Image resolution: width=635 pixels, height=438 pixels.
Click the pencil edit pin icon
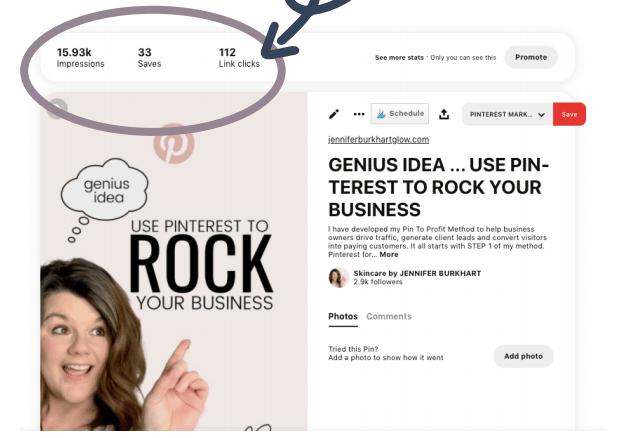point(334,114)
